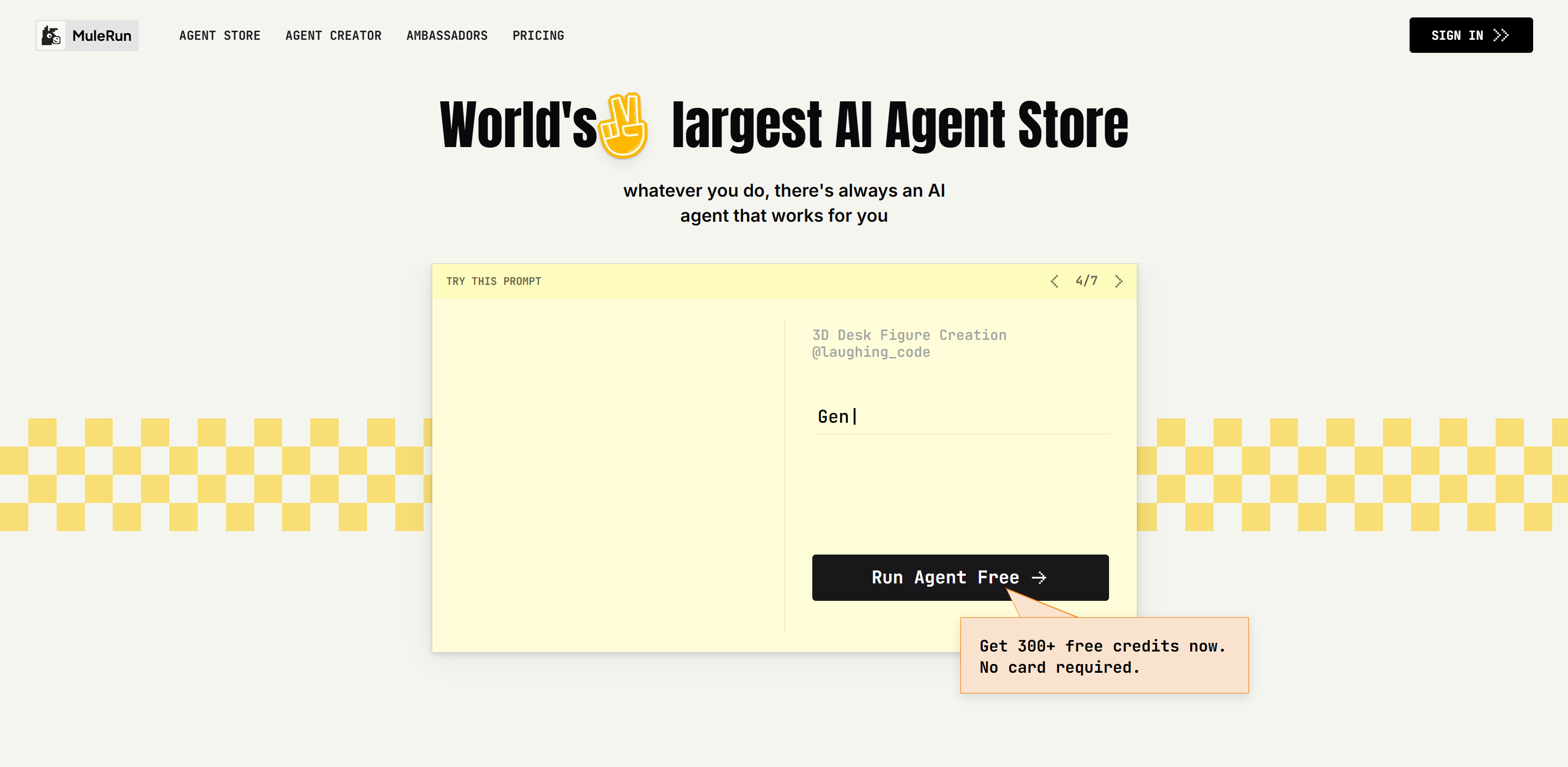Image resolution: width=1568 pixels, height=767 pixels.
Task: Click the MuleRun mule logo icon
Action: coord(51,35)
